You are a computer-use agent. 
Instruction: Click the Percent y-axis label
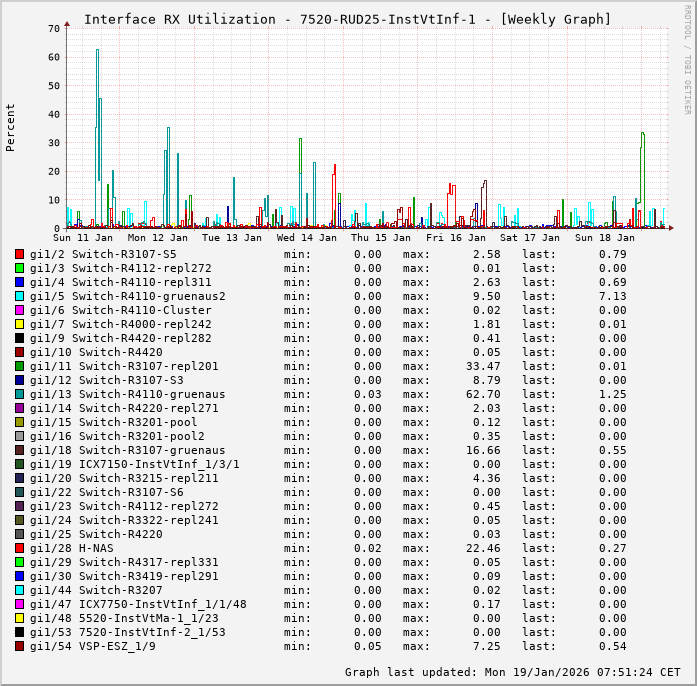point(11,127)
